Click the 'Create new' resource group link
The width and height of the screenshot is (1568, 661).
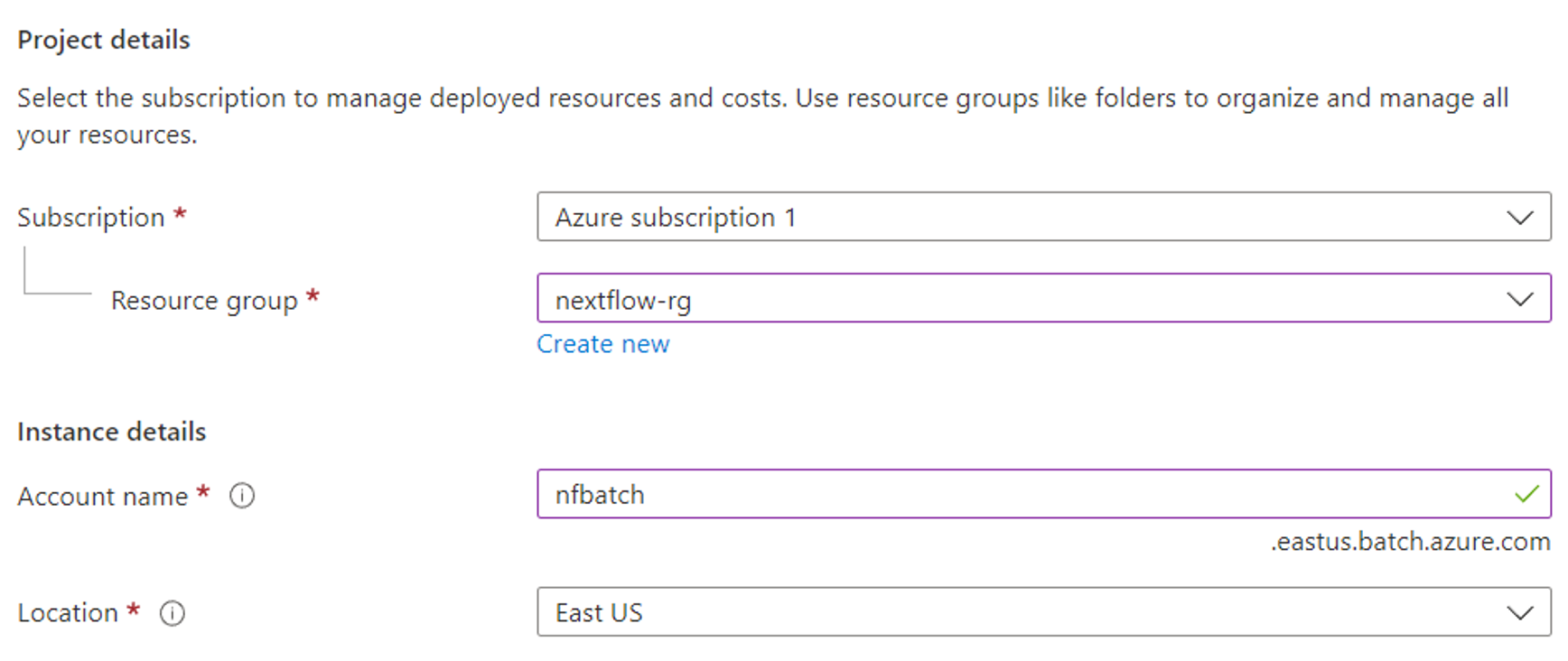click(x=603, y=344)
